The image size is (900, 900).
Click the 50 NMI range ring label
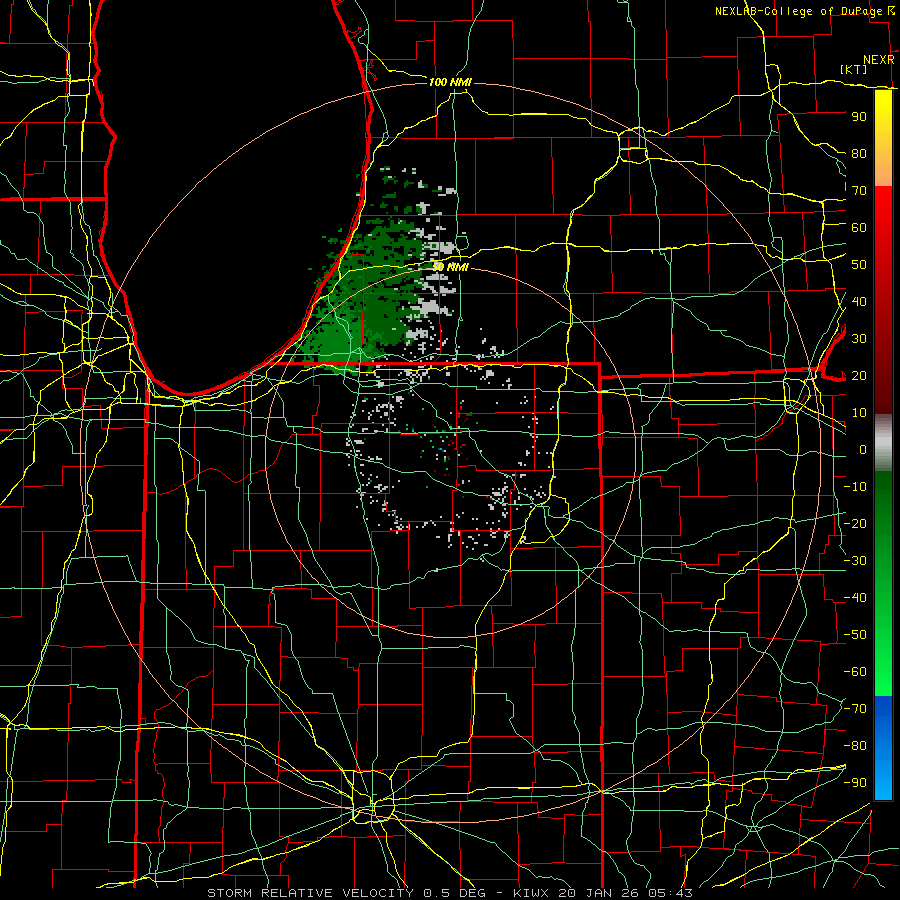pyautogui.click(x=451, y=267)
